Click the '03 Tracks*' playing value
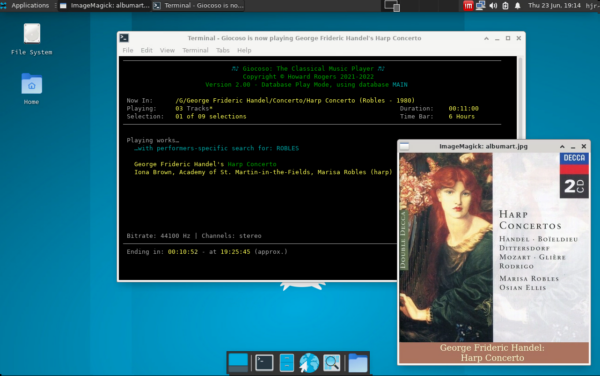The height and width of the screenshot is (376, 600). [194, 109]
